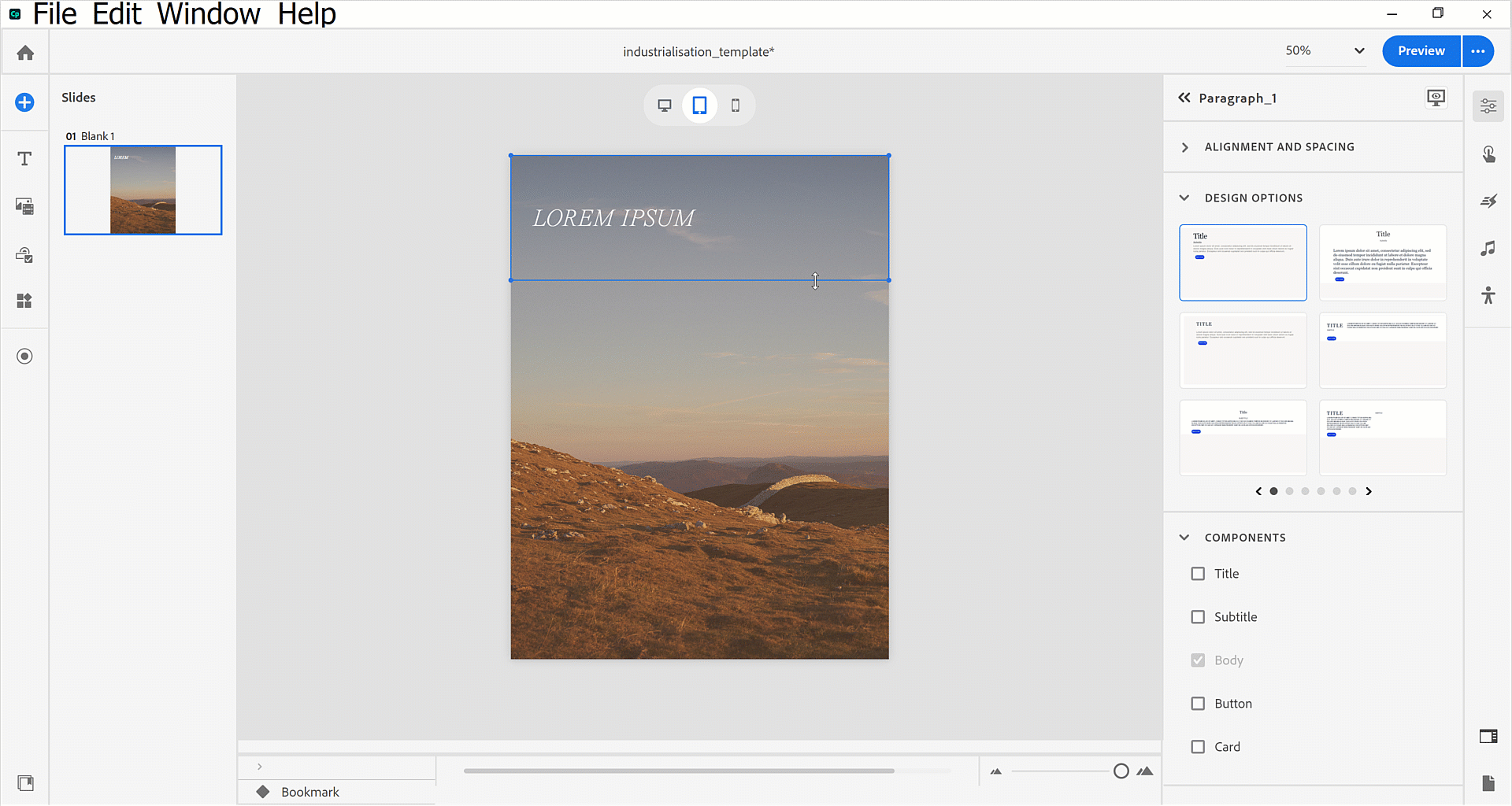Toggle the properties panel layout icon
Screen dimensions: 1512x806
pos(1488,737)
